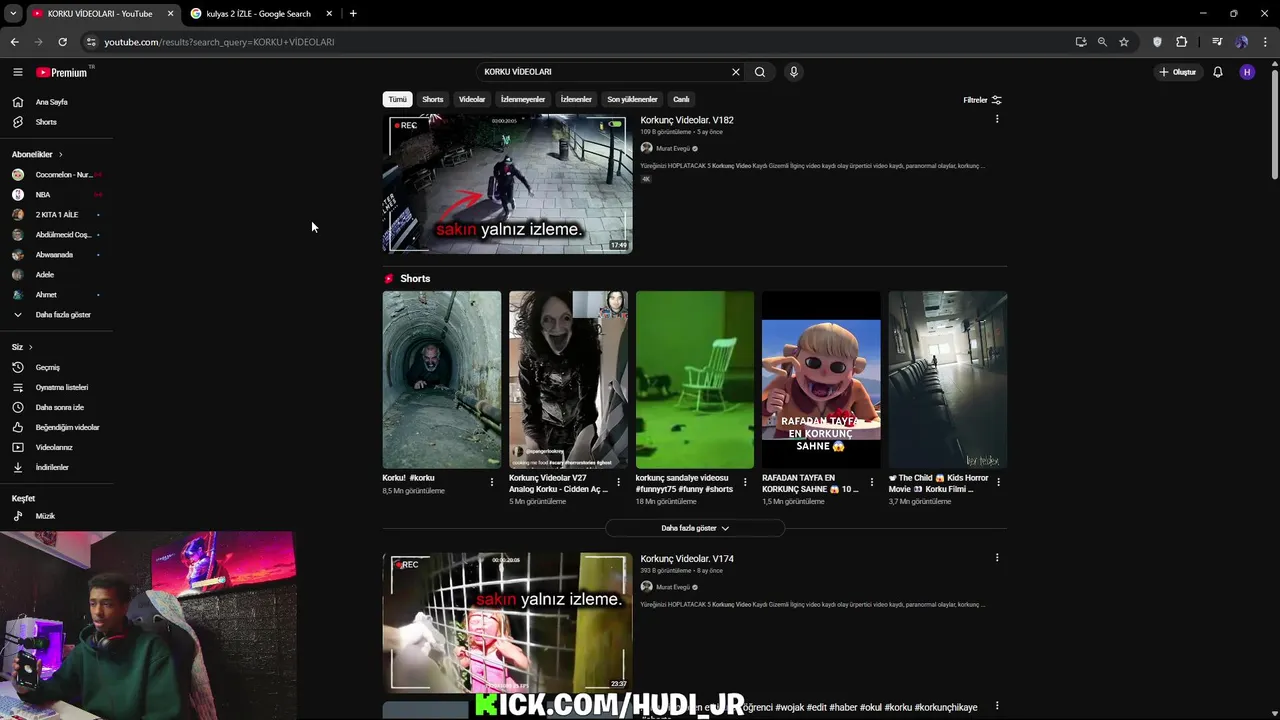
Task: Open the Chrome extensions puzzle icon
Action: (1182, 42)
